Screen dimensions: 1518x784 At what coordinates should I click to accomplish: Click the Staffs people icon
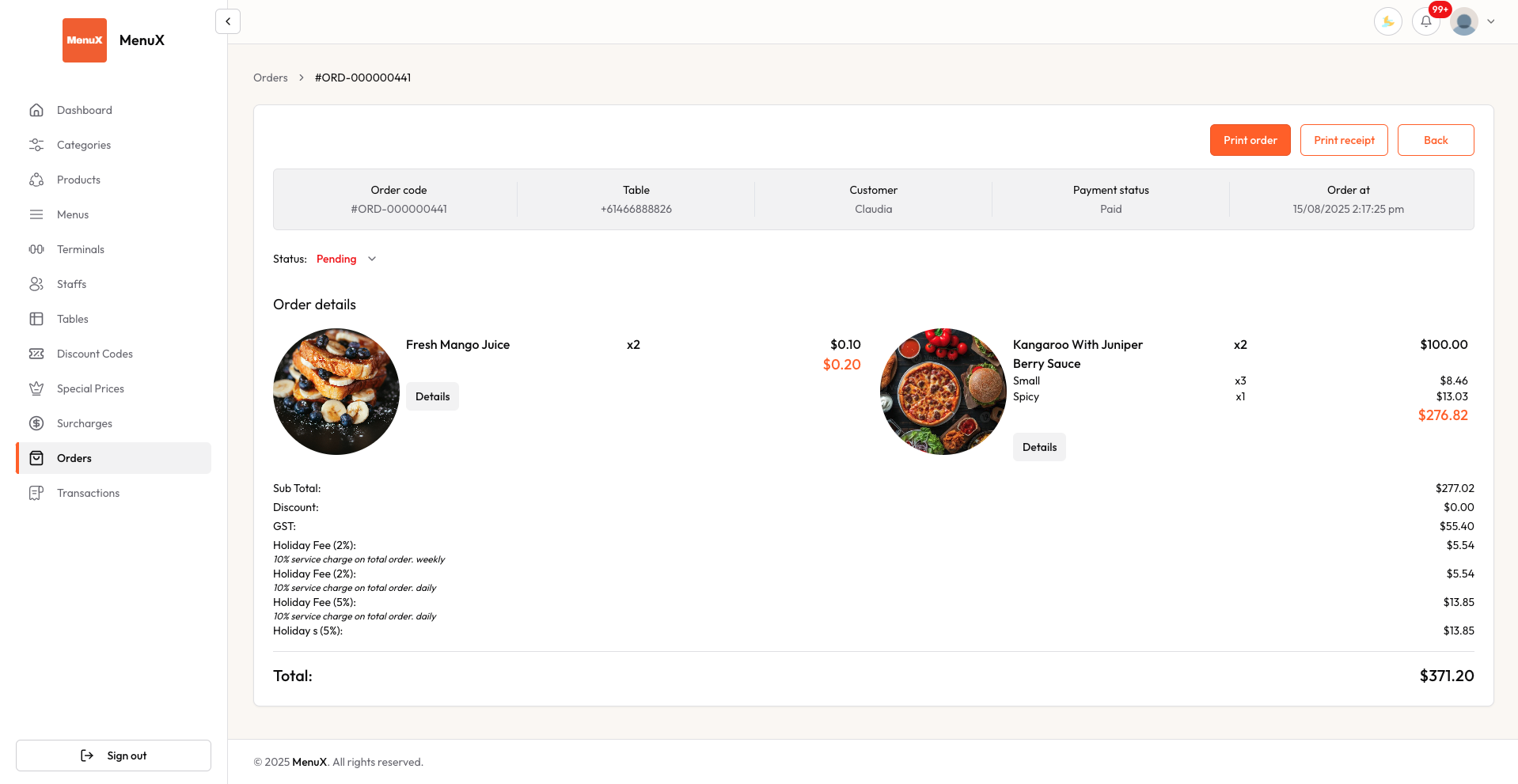point(36,284)
